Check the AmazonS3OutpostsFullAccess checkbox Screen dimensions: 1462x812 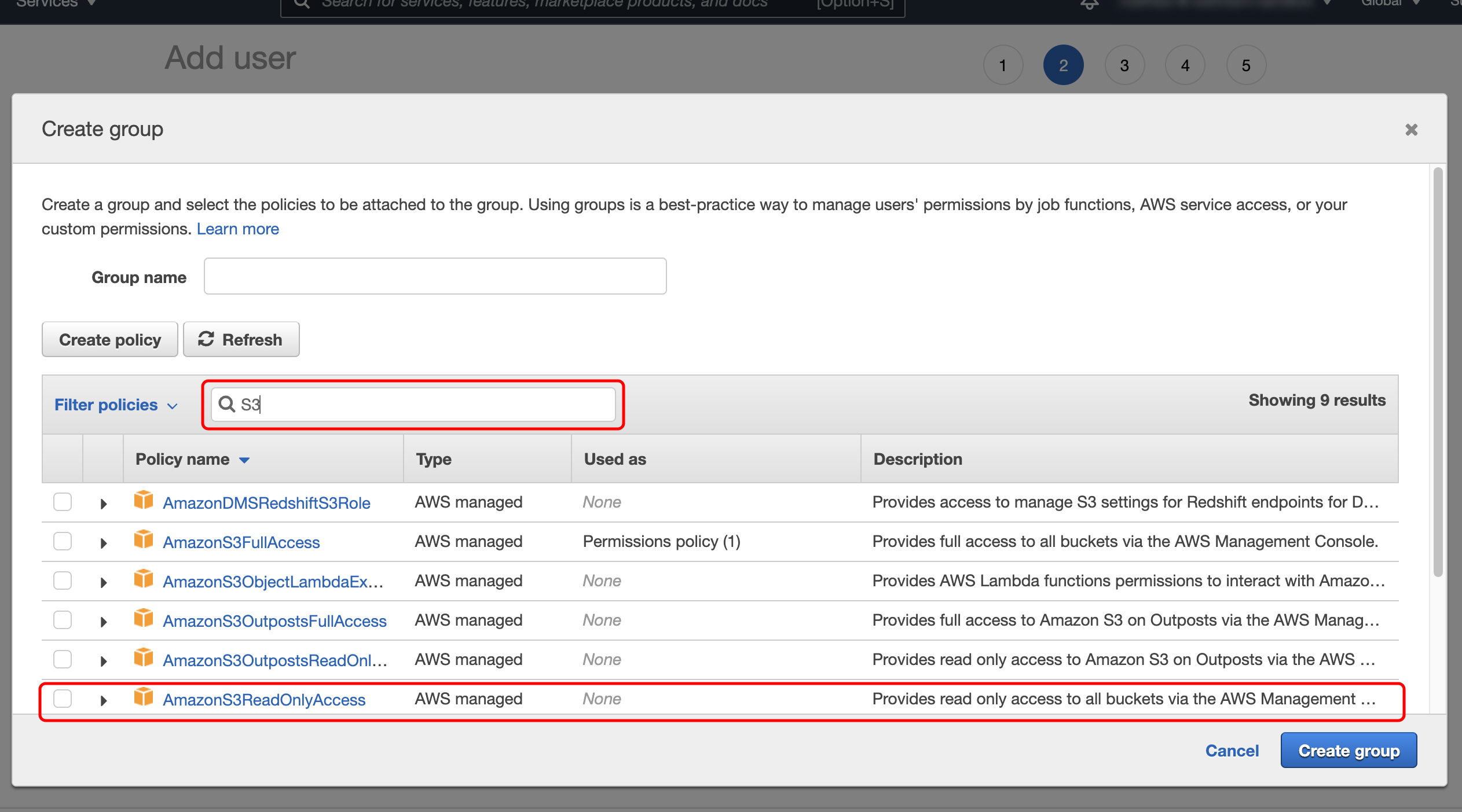tap(63, 620)
